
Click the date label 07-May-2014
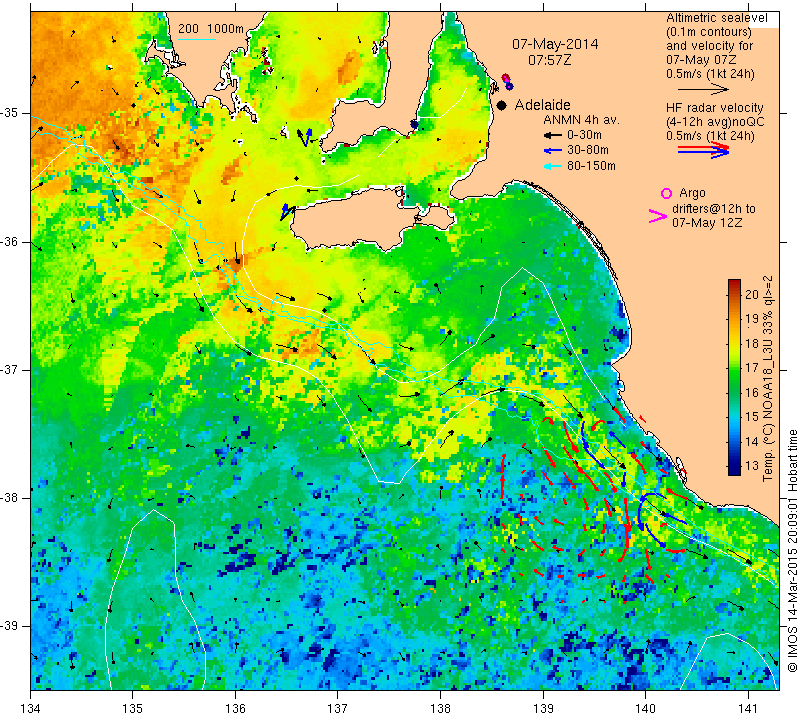pos(555,44)
